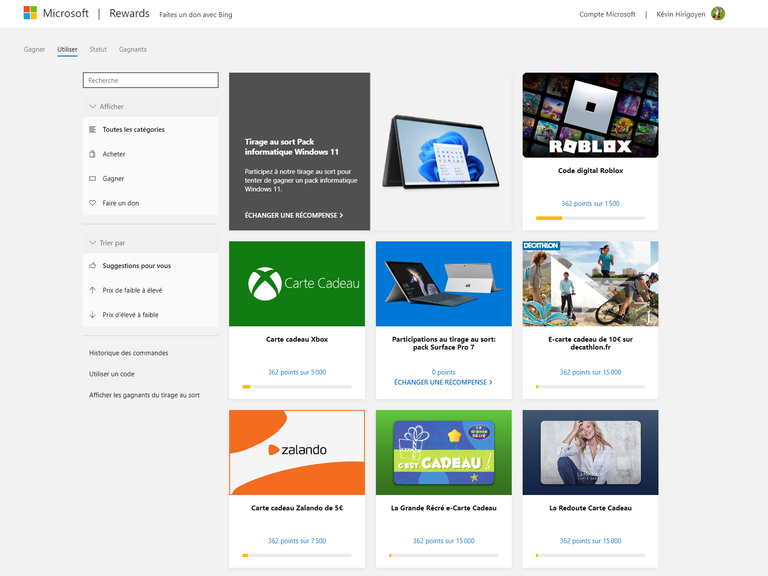Click La Redoute Carte Cadeau title
Image resolution: width=768 pixels, height=576 pixels.
point(590,508)
